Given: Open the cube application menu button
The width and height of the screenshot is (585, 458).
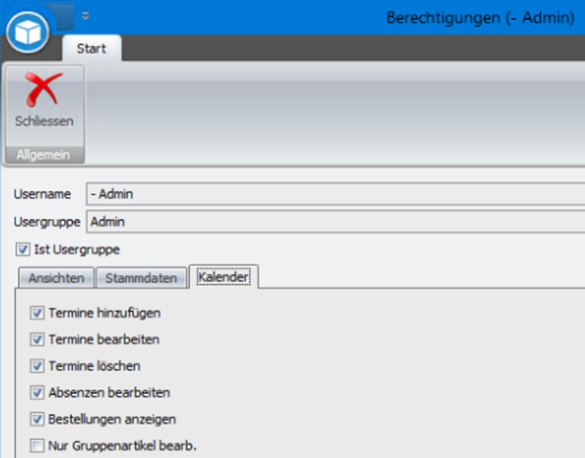Looking at the screenshot, I should click(x=28, y=32).
